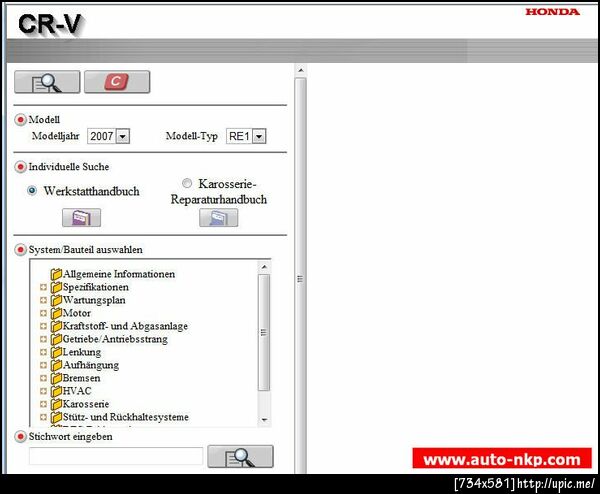This screenshot has width=600, height=494.
Task: Select the Werkstatthandbuch radio button
Action: point(32,190)
